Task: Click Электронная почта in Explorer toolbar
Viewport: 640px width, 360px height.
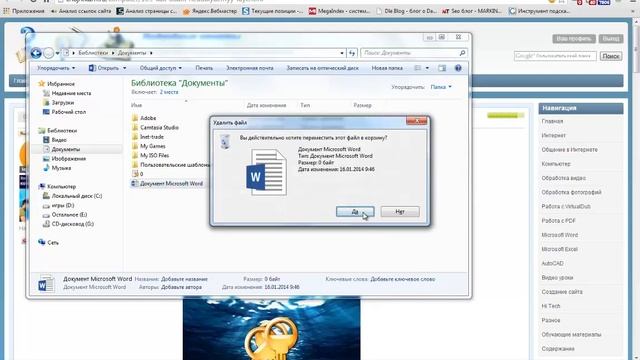Action: (250, 68)
